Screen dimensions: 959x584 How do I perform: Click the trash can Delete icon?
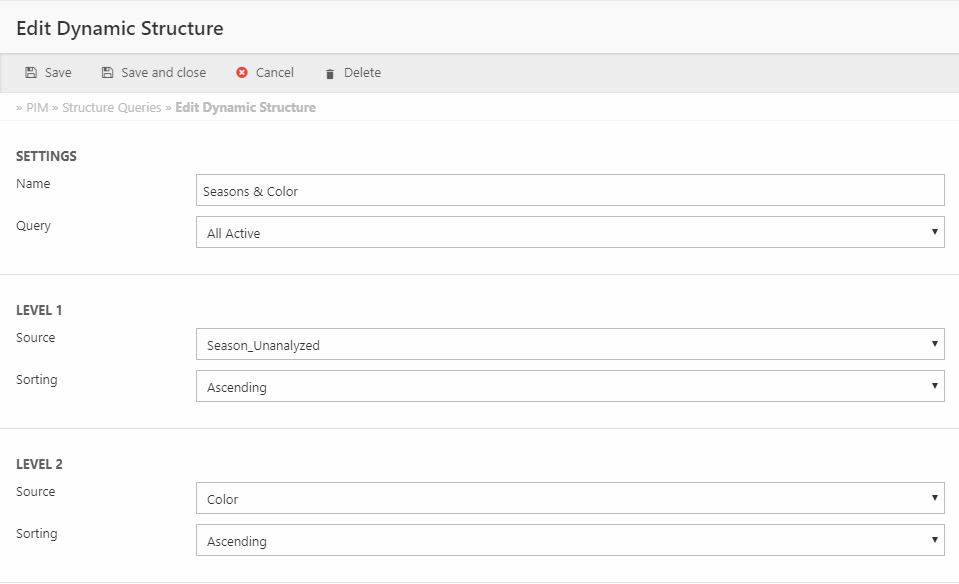coord(330,74)
